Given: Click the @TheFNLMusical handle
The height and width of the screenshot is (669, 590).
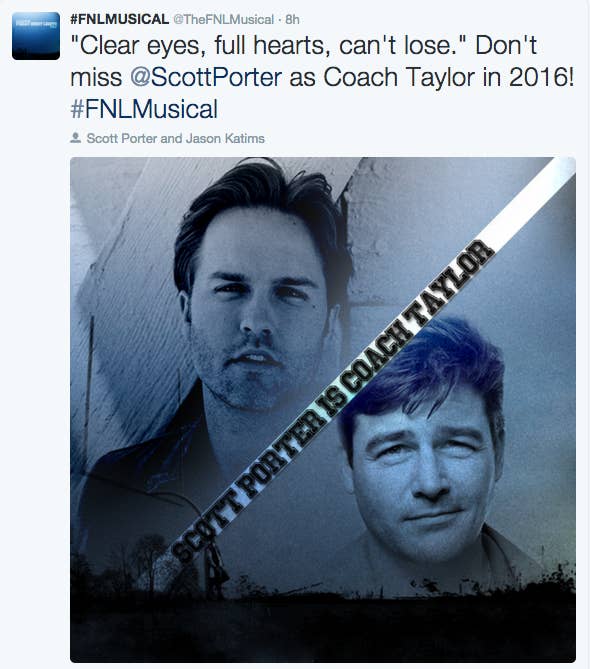Looking at the screenshot, I should pyautogui.click(x=223, y=20).
